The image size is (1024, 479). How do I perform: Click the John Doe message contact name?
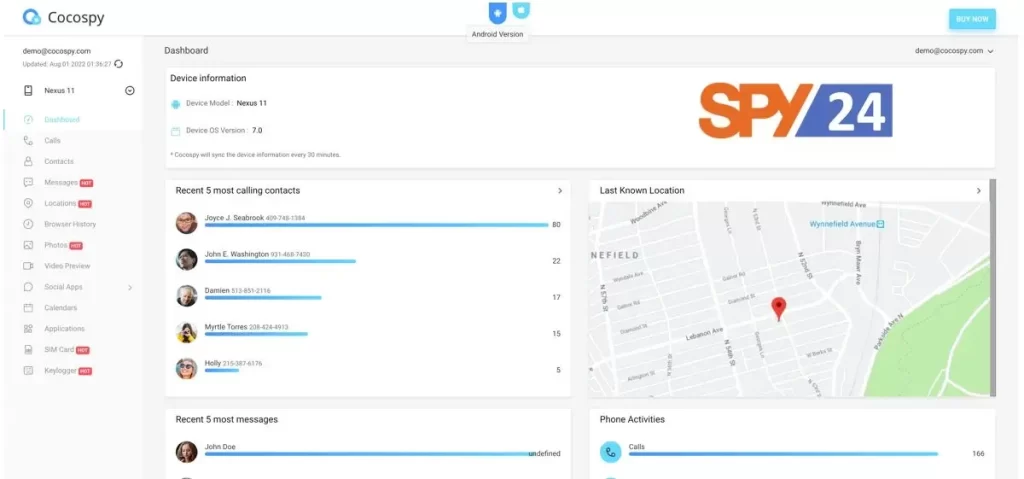pyautogui.click(x=220, y=447)
